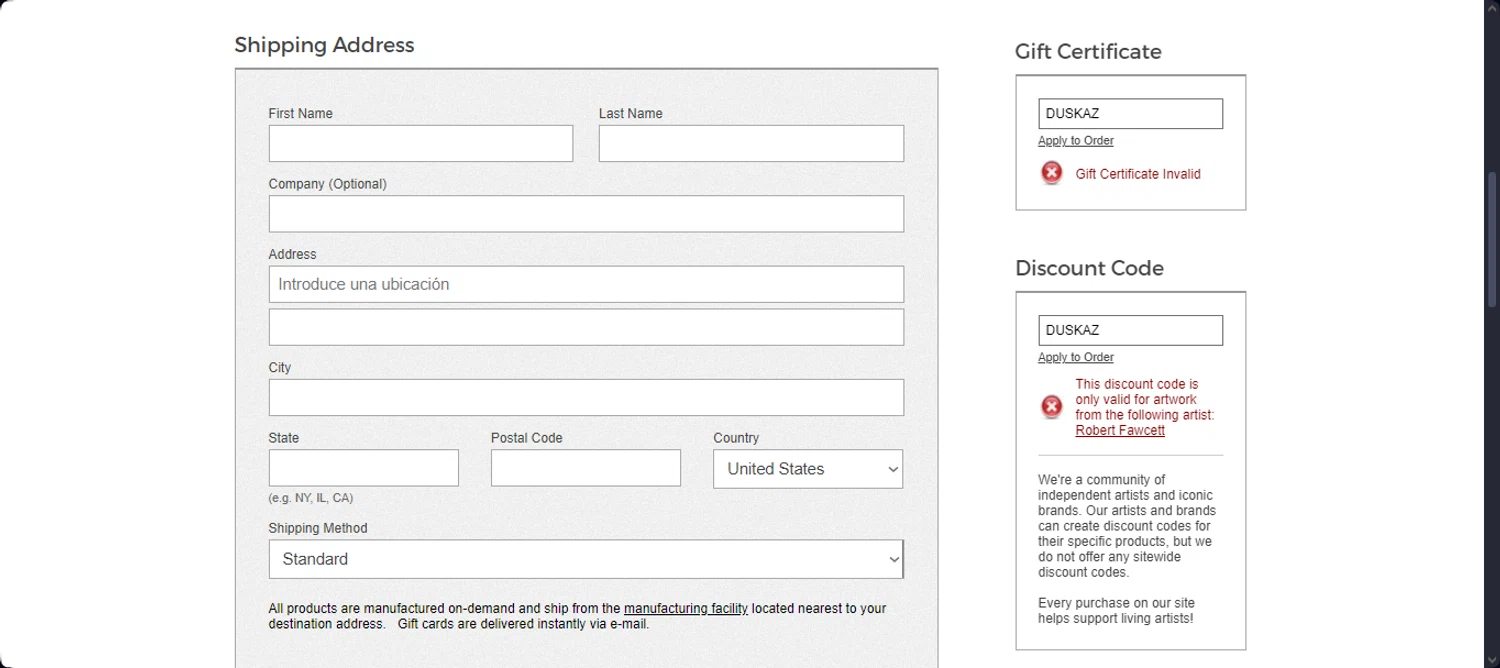
Task: Edit the Discount Code input field
Action: 1130,331
